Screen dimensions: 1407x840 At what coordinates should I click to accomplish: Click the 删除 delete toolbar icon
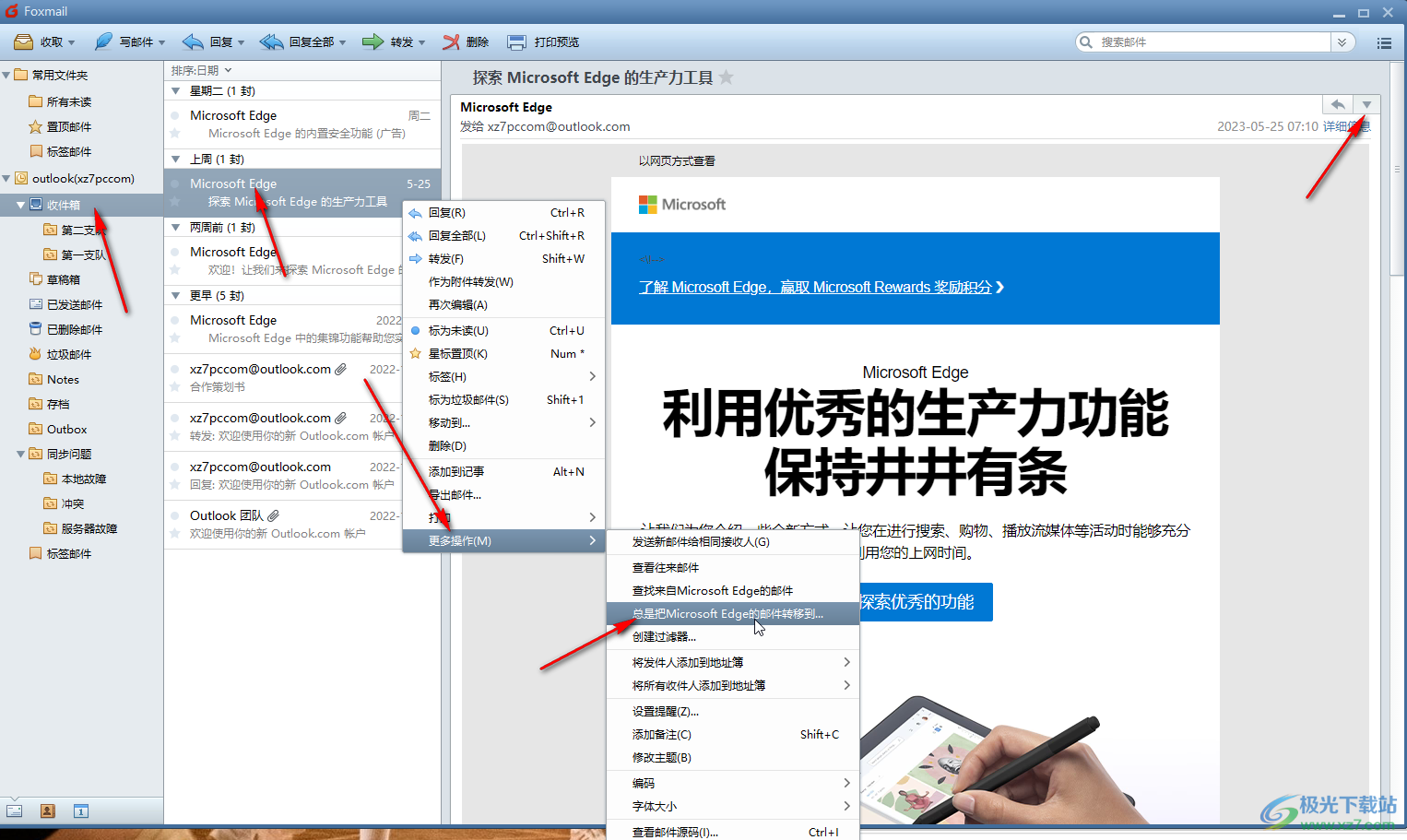point(451,41)
